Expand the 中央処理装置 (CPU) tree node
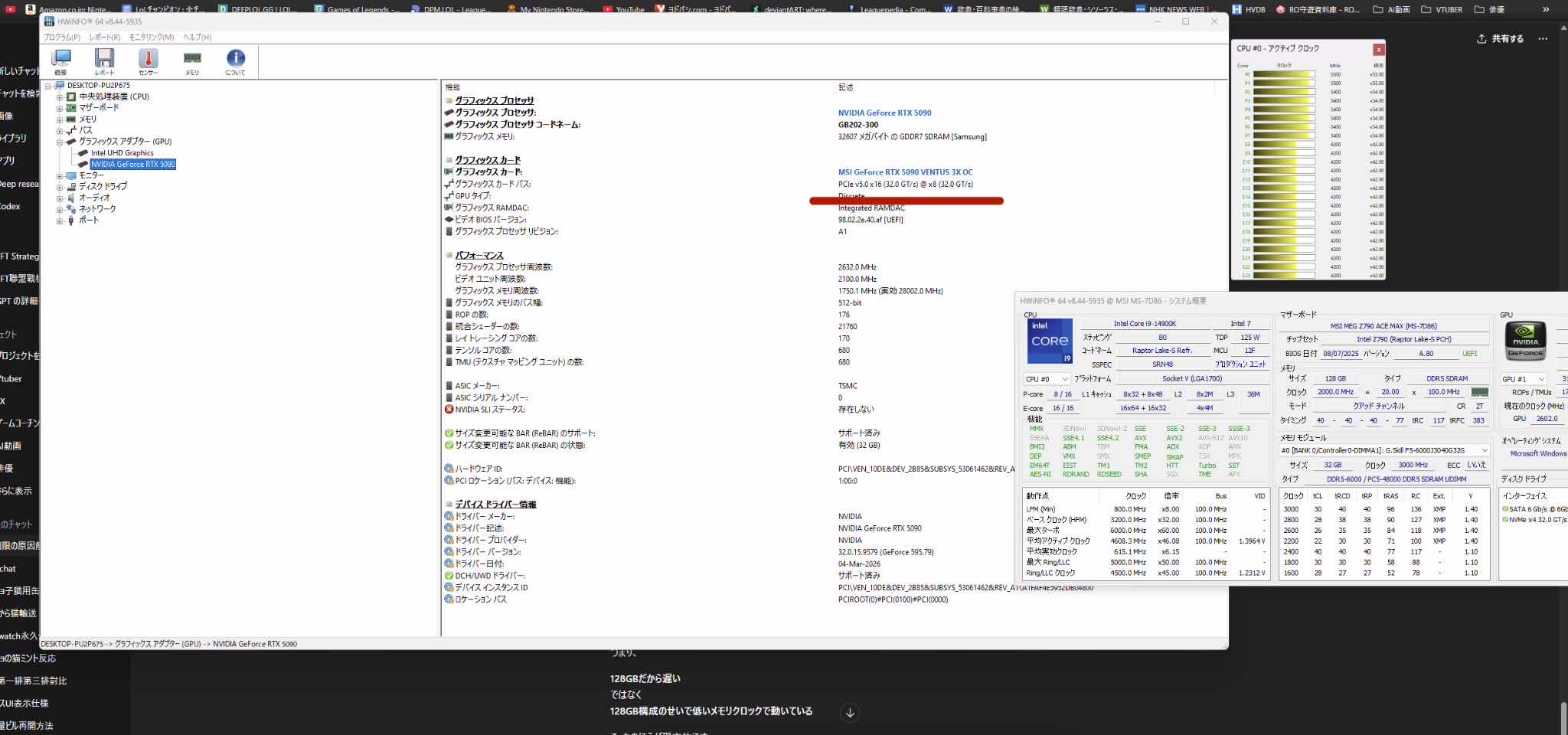The image size is (1568, 735). coord(60,97)
